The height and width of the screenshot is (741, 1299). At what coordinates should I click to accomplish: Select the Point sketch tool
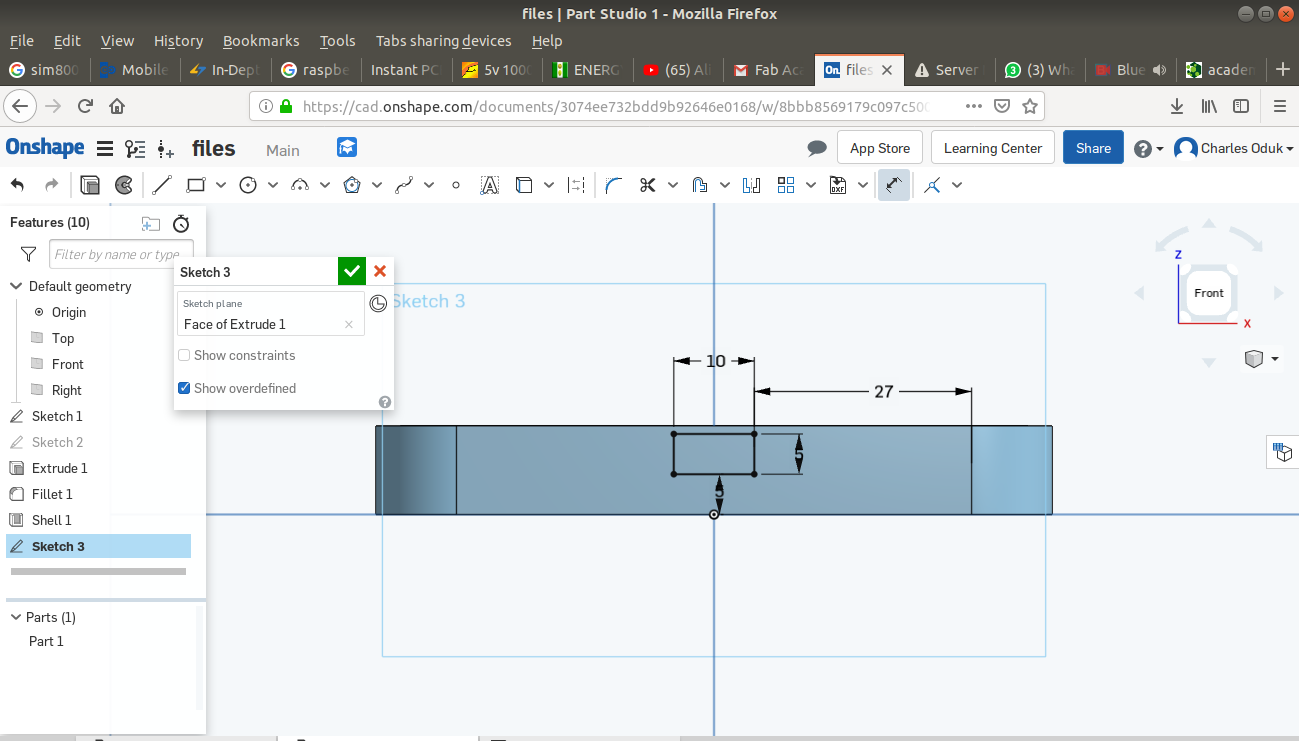point(456,185)
